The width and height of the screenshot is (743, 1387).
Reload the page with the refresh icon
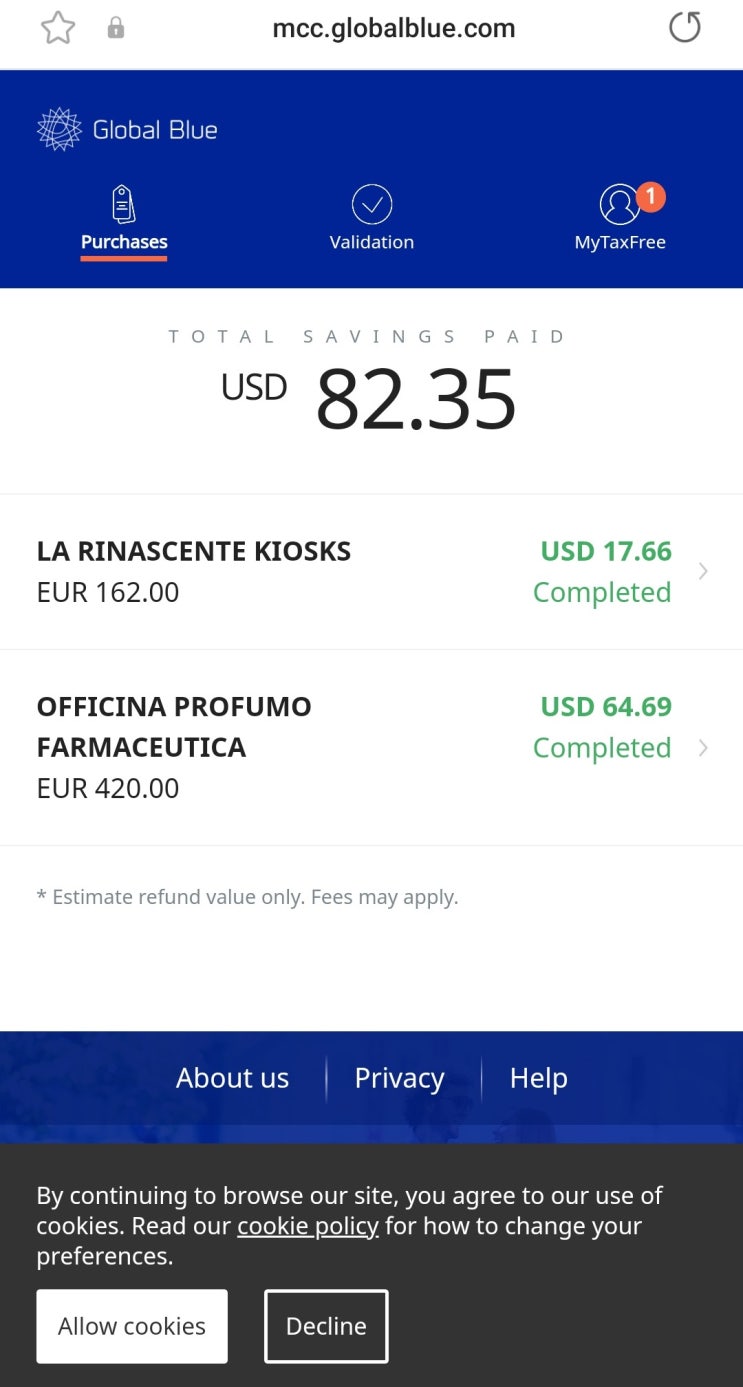tap(685, 28)
